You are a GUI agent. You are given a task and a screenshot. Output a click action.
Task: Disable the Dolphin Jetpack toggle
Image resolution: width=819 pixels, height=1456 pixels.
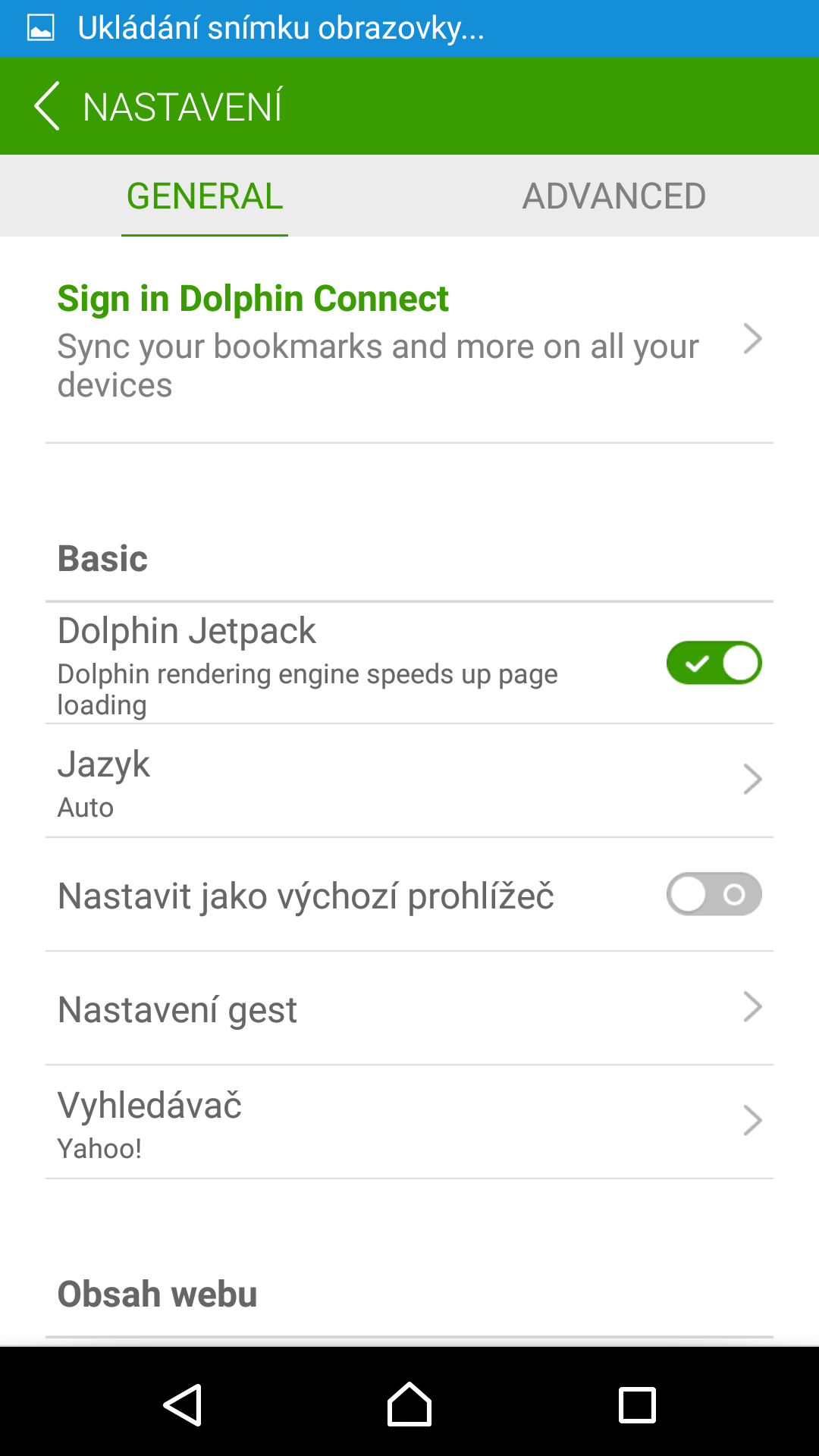point(714,663)
